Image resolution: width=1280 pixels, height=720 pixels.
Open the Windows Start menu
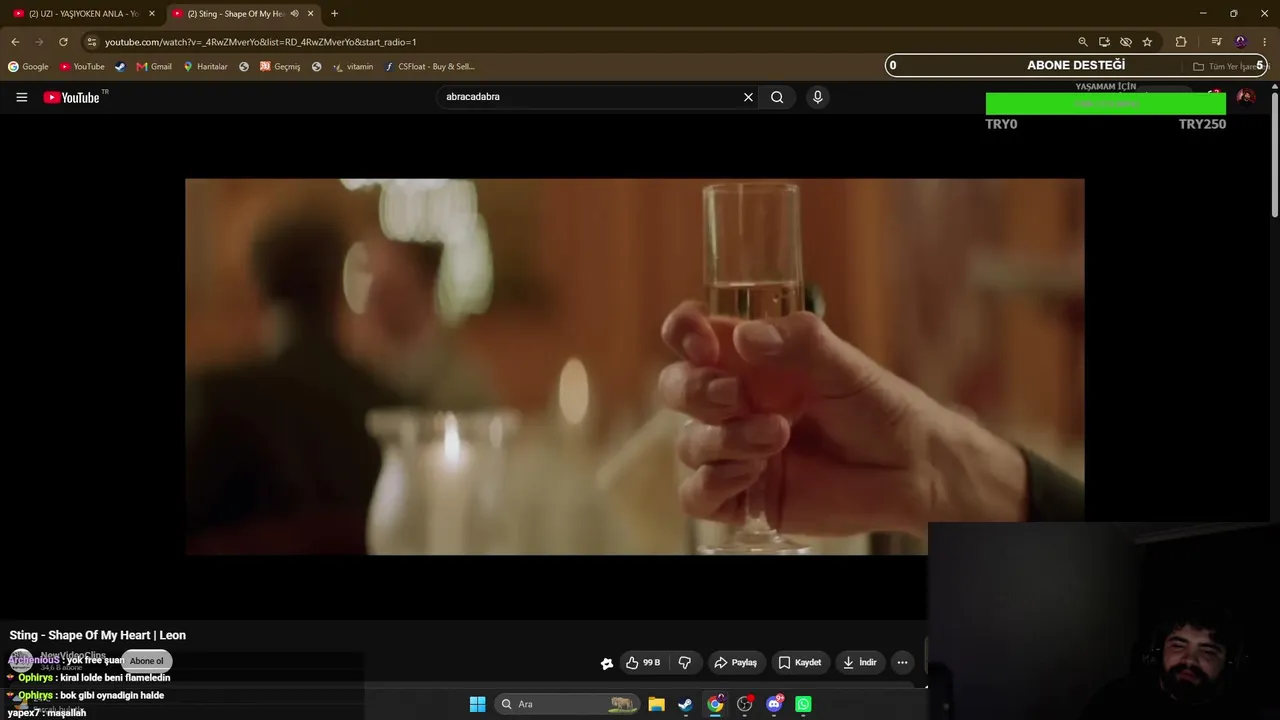coord(477,704)
